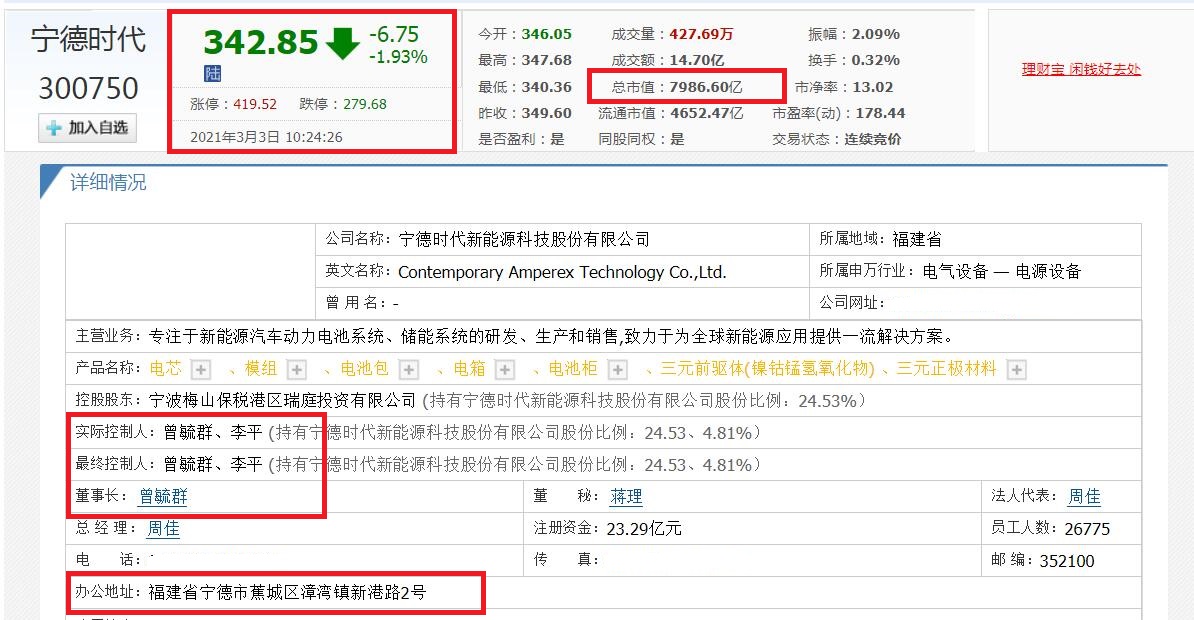This screenshot has width=1194, height=620.
Task: Click the 加入自选 button
Action: [88, 128]
